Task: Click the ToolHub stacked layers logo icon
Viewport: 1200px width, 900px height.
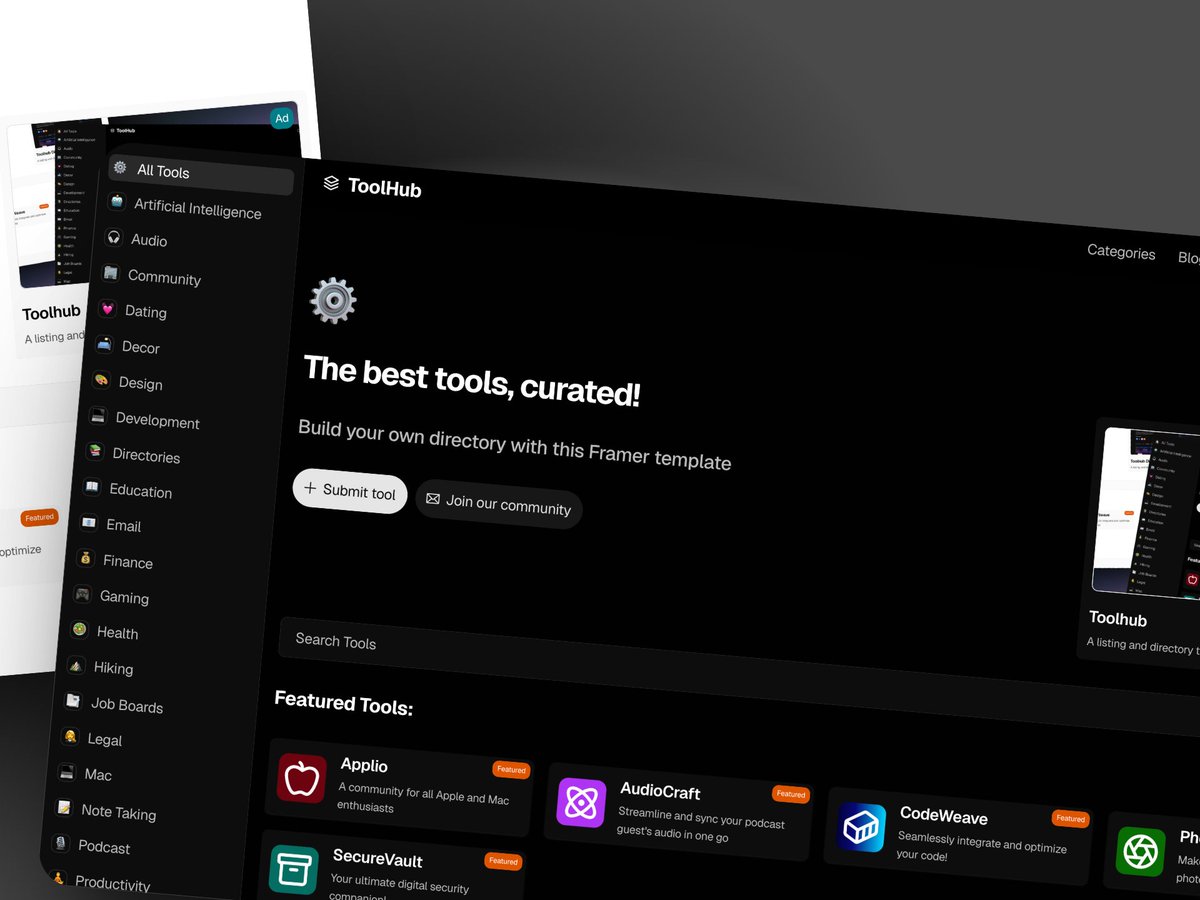Action: pos(332,183)
